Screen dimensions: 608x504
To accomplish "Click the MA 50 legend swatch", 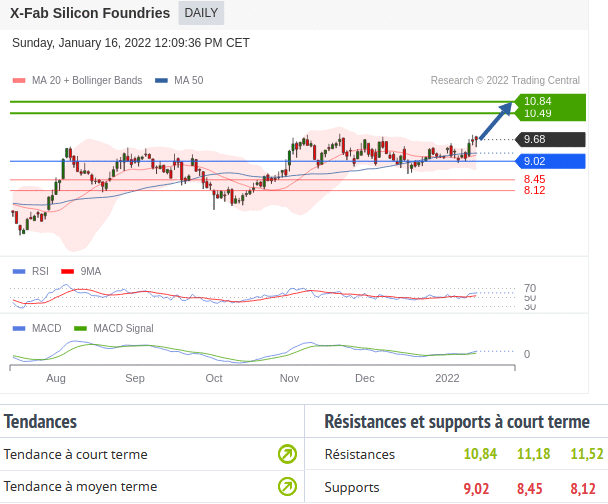I will [x=161, y=81].
